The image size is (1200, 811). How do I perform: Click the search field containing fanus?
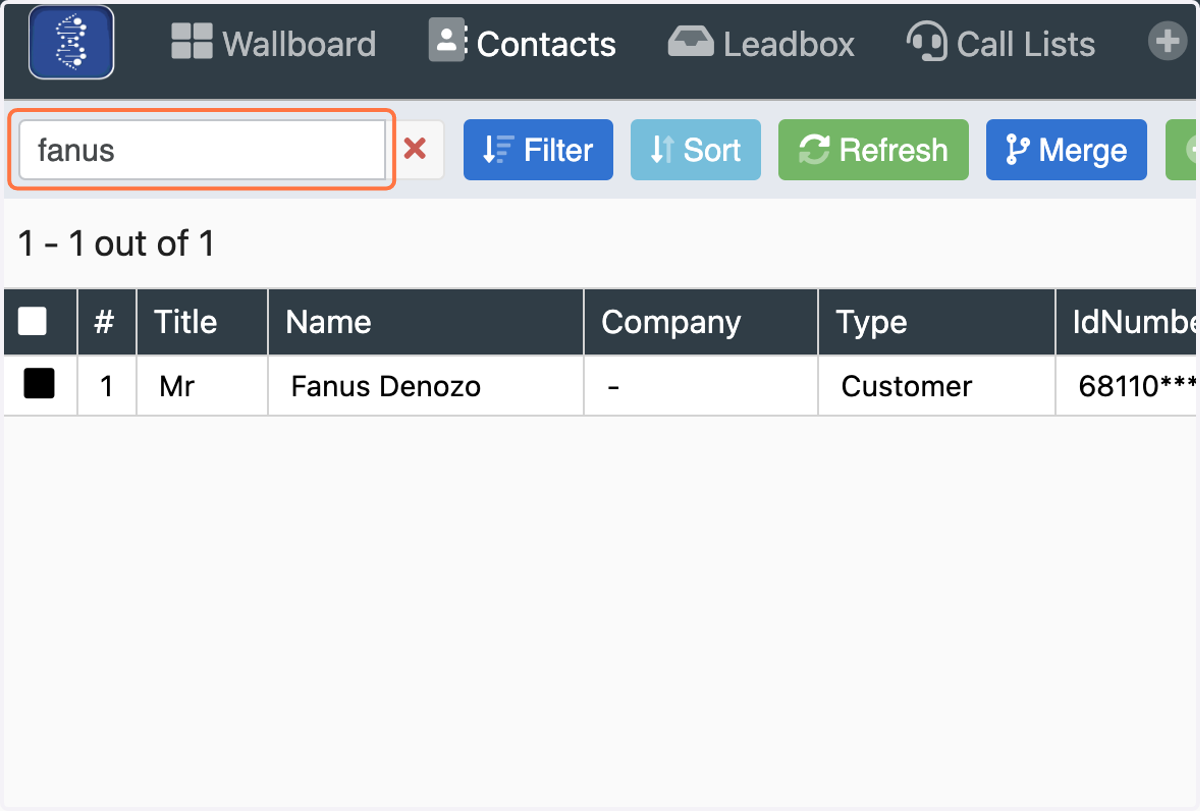pos(202,150)
